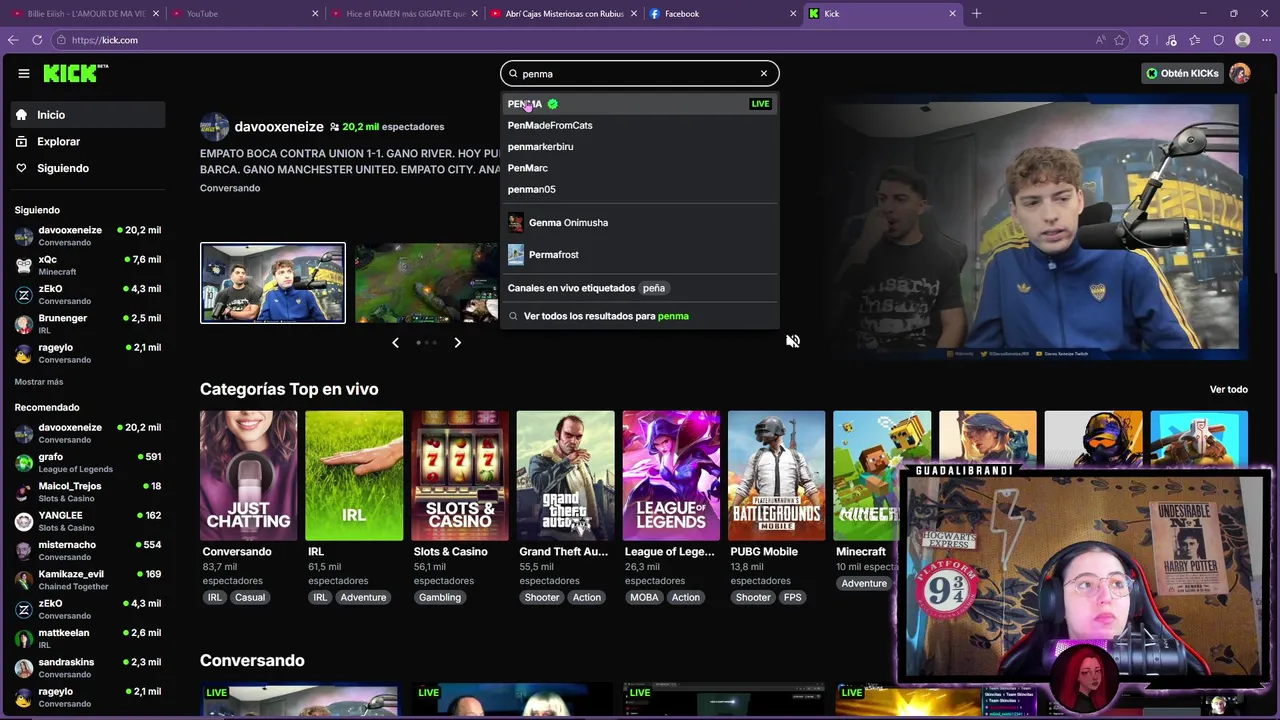The height and width of the screenshot is (720, 1280).
Task: Open the PUBG Mobile category card
Action: 777,476
